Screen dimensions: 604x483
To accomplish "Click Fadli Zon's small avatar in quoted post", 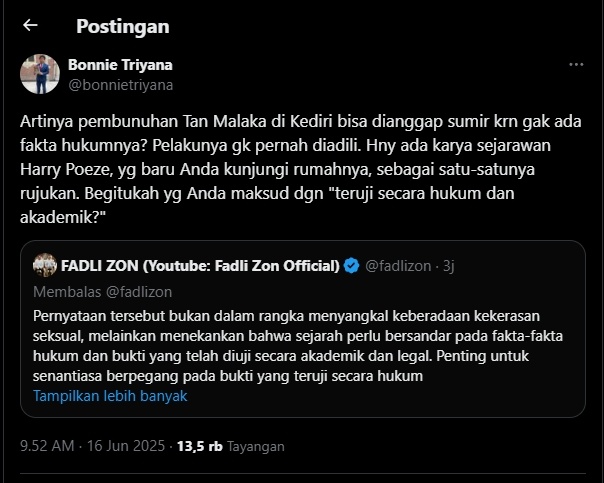I will coord(44,266).
